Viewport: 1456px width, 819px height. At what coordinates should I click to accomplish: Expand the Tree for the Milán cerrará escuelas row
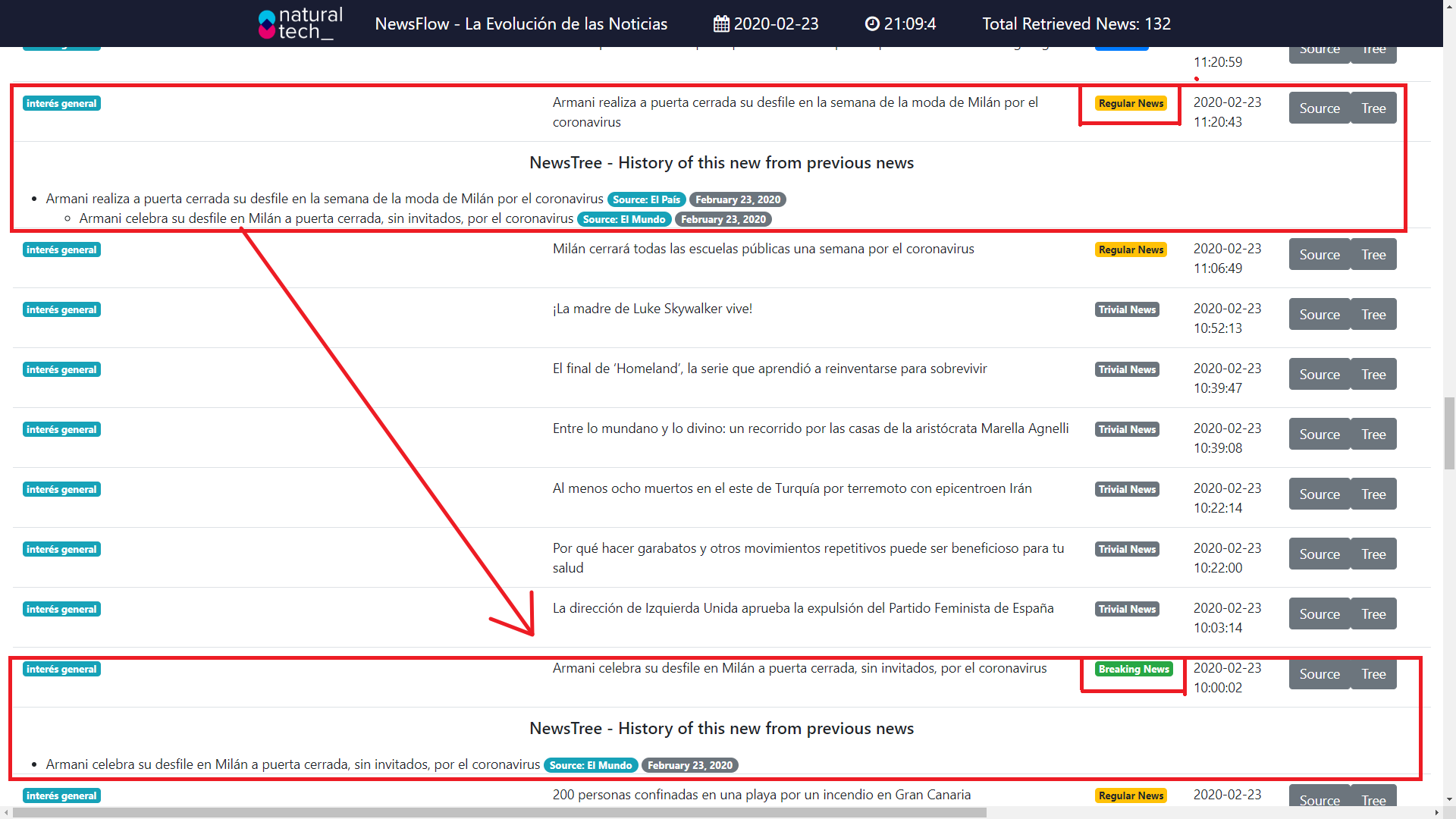(1373, 255)
